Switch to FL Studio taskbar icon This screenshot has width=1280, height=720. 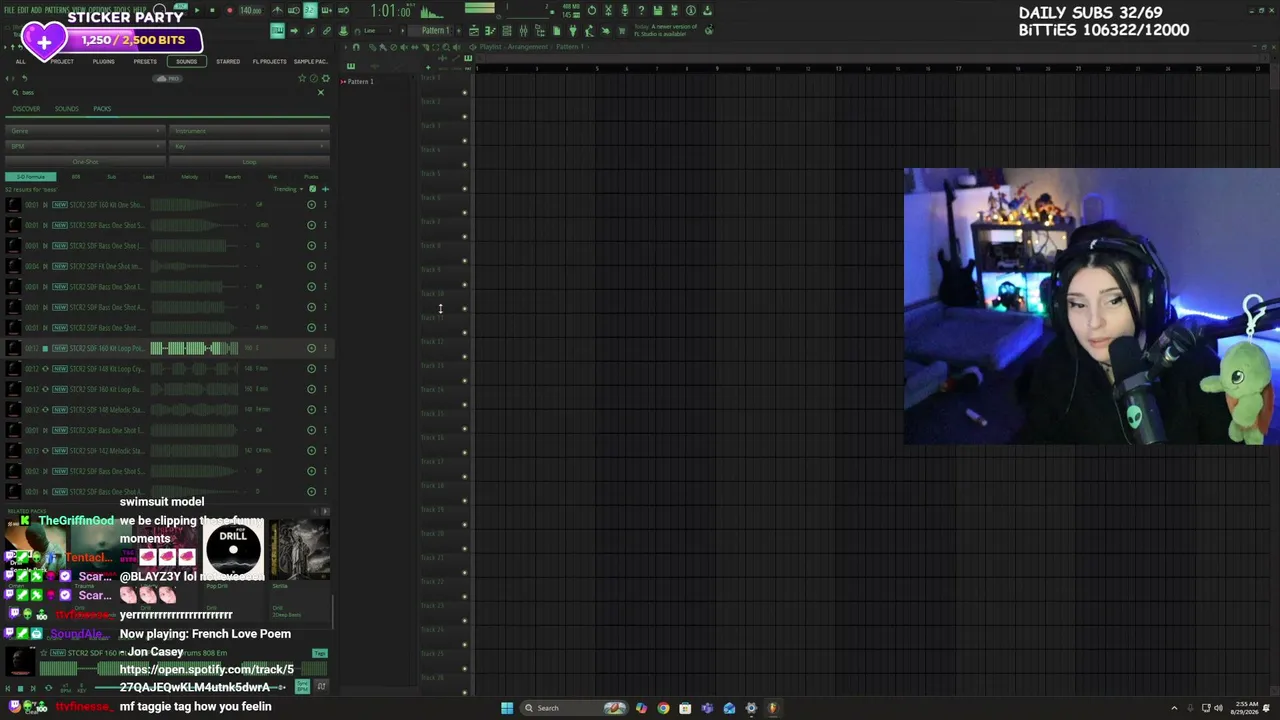(773, 708)
